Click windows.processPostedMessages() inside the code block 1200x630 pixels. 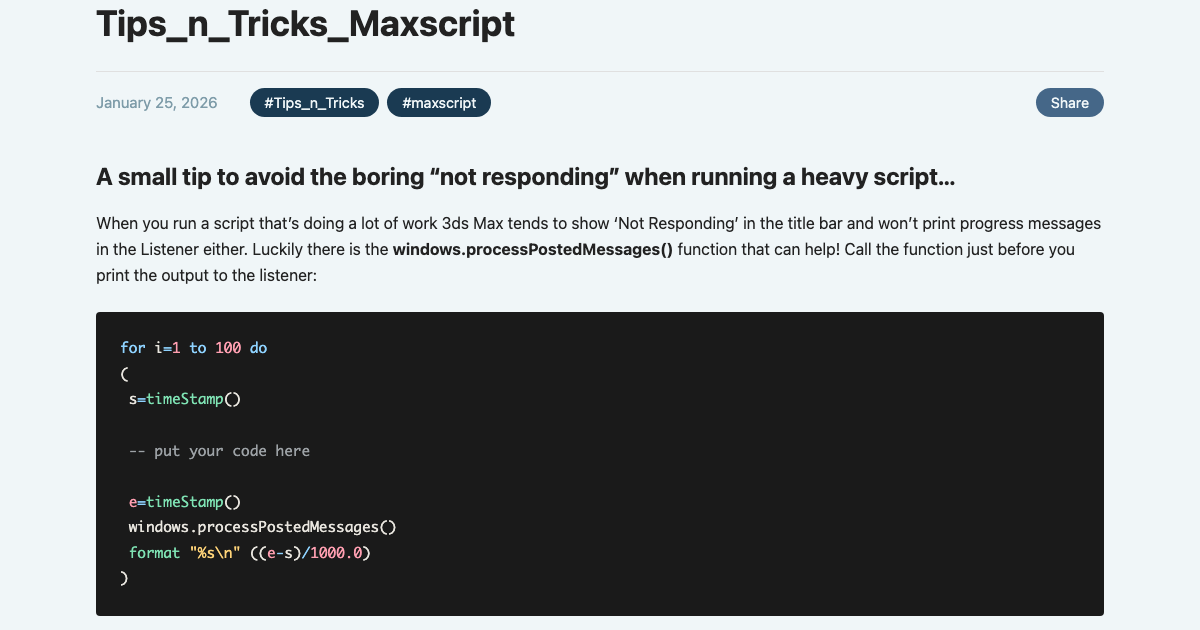(262, 526)
